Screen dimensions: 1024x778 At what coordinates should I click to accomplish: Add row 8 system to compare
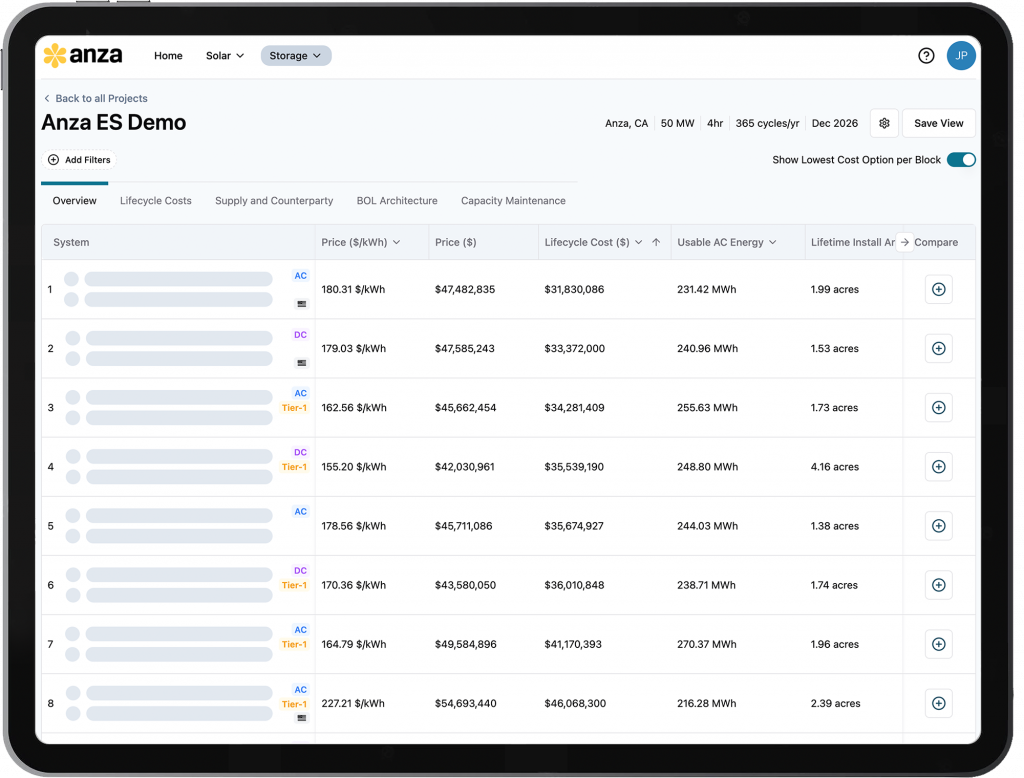pyautogui.click(x=938, y=703)
